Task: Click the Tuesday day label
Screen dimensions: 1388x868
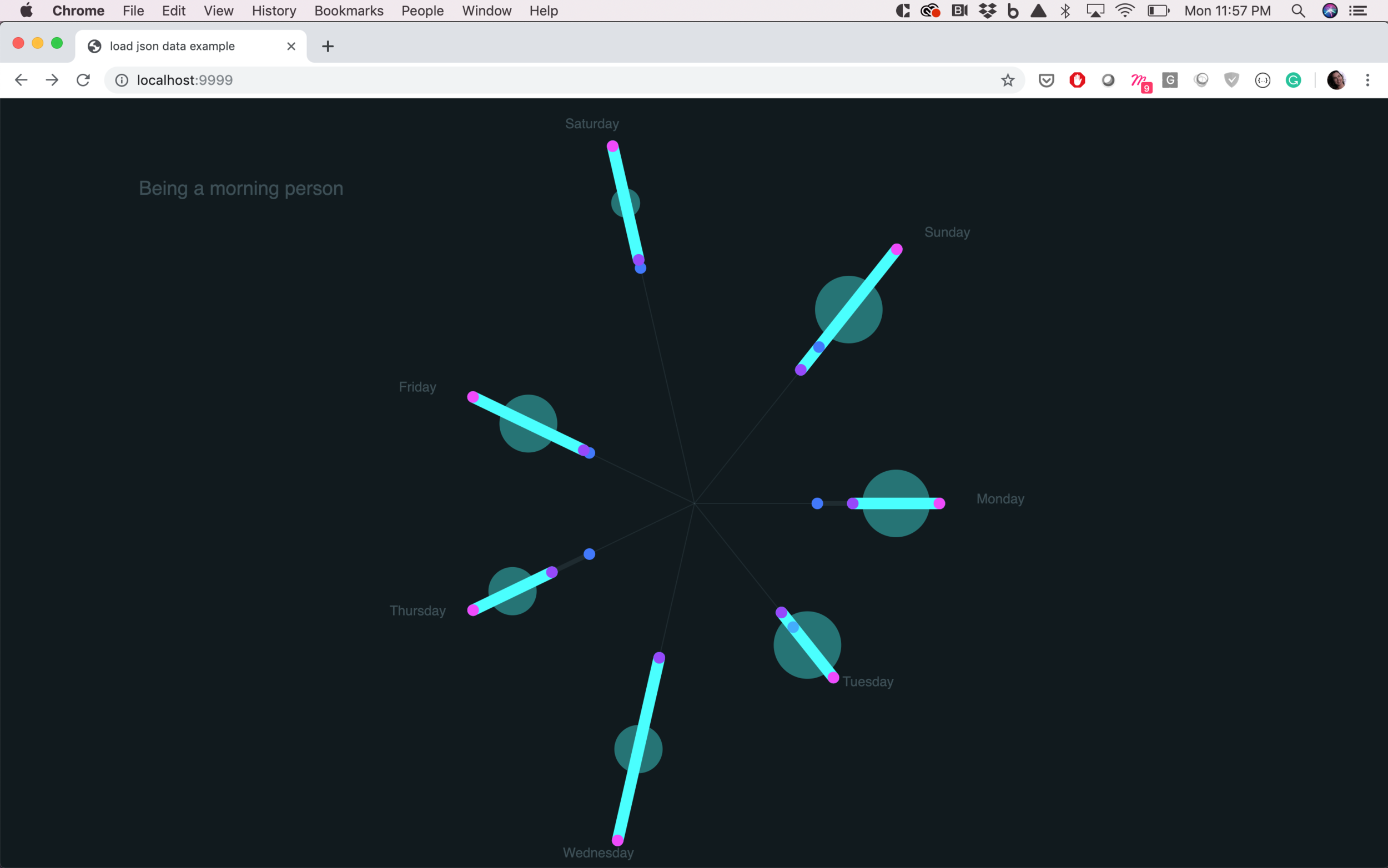Action: (867, 682)
